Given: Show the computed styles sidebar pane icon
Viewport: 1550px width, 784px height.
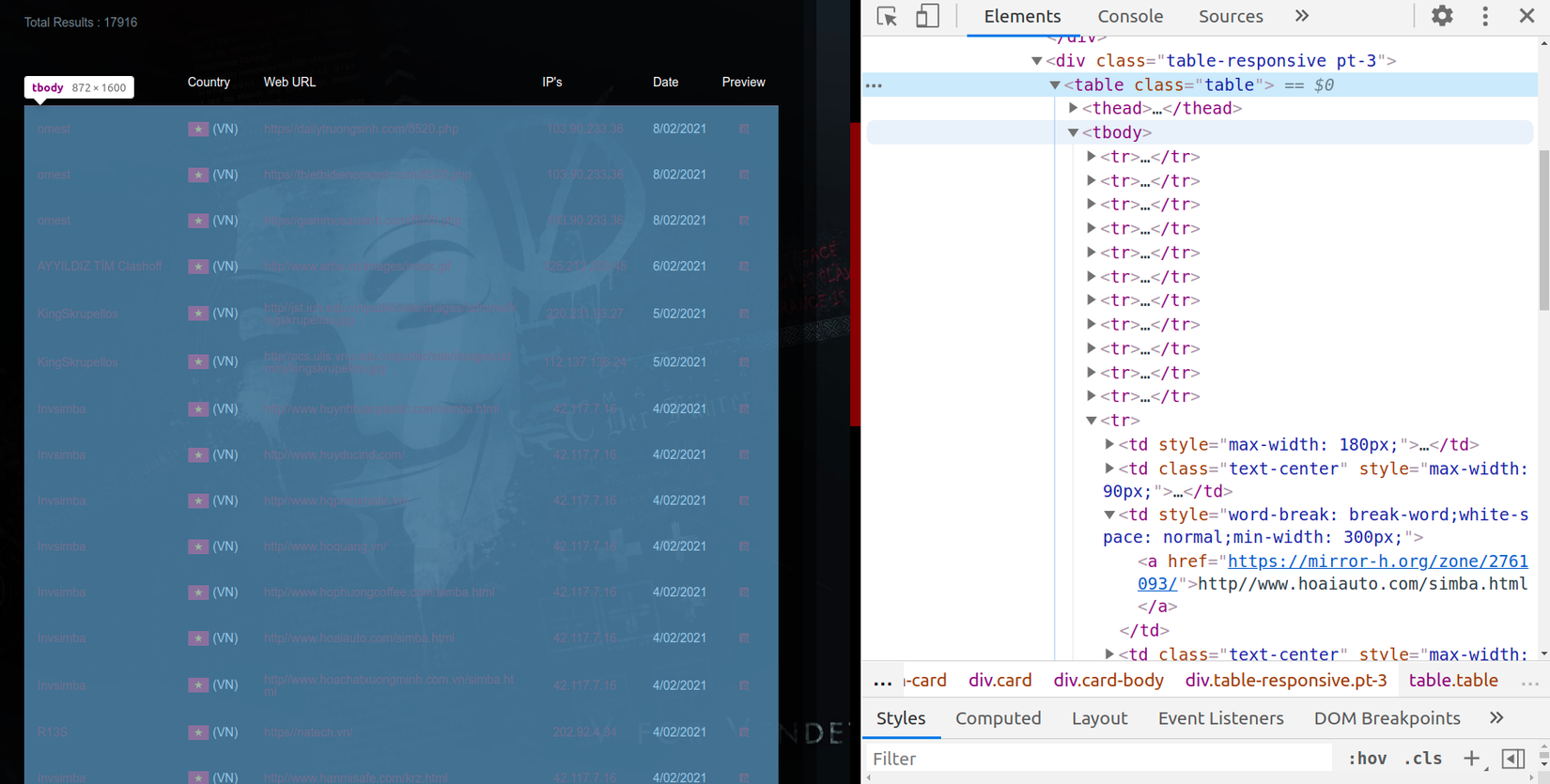Looking at the screenshot, I should click(x=1513, y=758).
